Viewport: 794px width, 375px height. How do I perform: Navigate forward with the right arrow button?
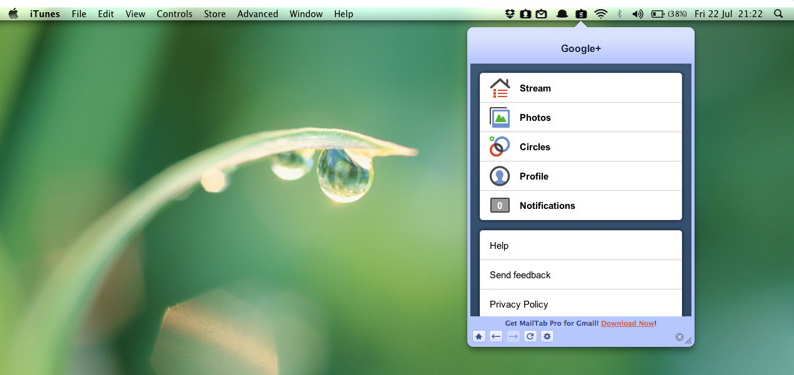coord(513,337)
